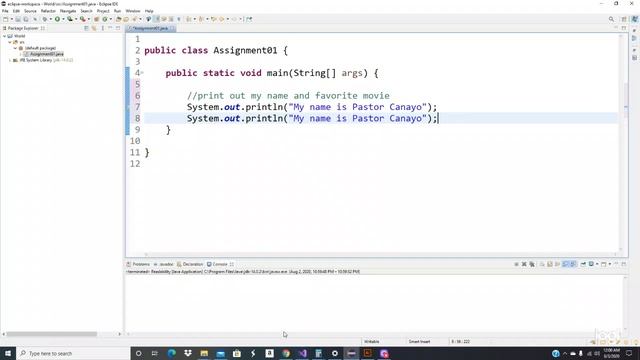Run the program with green Run button

tap(58, 19)
